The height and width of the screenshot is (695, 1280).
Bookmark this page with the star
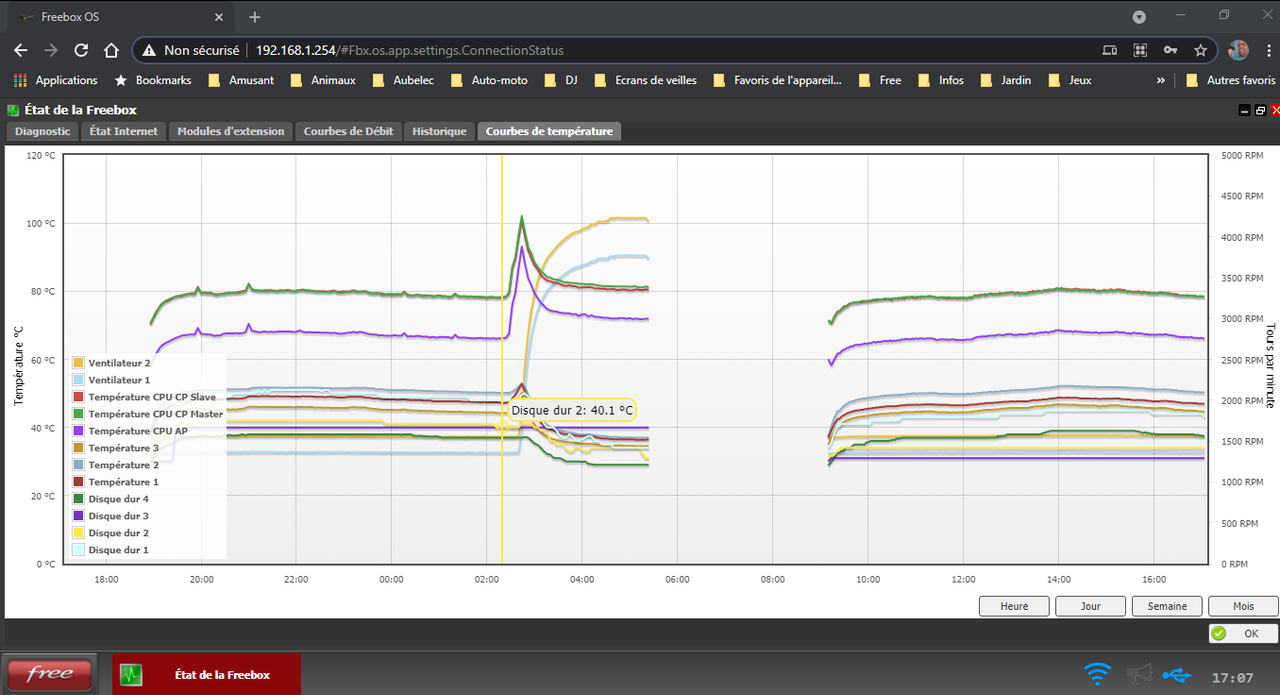click(x=1200, y=50)
